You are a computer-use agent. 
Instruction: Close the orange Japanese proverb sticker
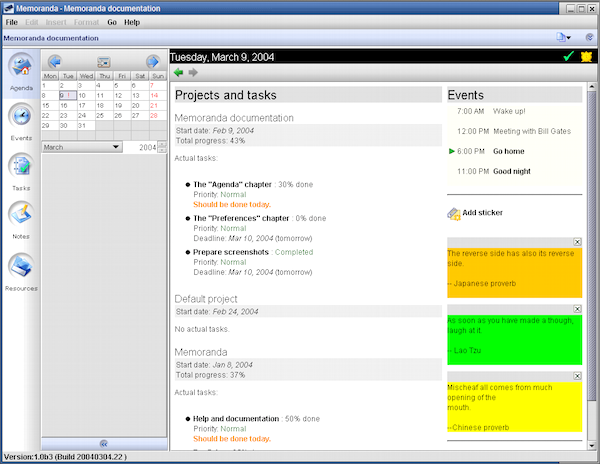[x=577, y=242]
